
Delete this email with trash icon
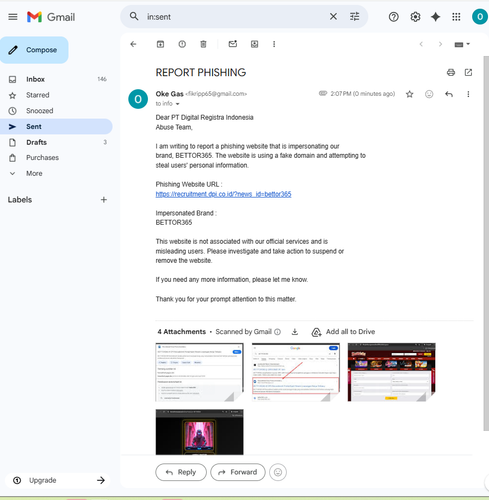203,44
